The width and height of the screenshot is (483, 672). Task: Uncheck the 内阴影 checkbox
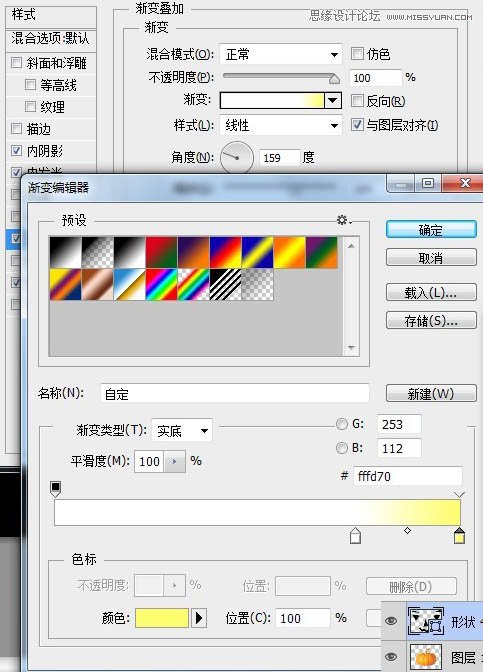(16, 150)
